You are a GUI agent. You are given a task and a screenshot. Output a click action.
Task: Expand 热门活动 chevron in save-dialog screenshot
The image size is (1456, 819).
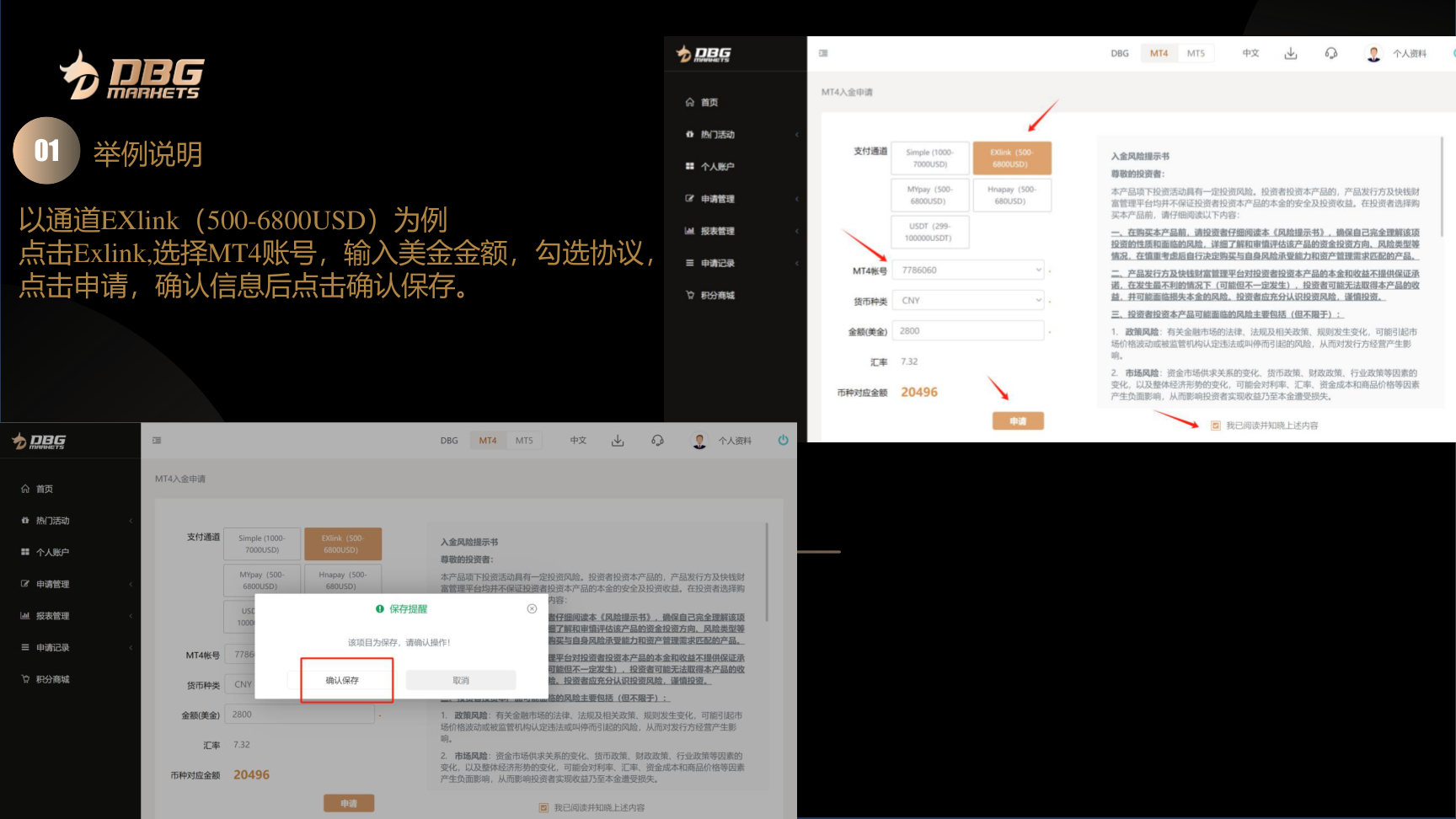[x=131, y=521]
